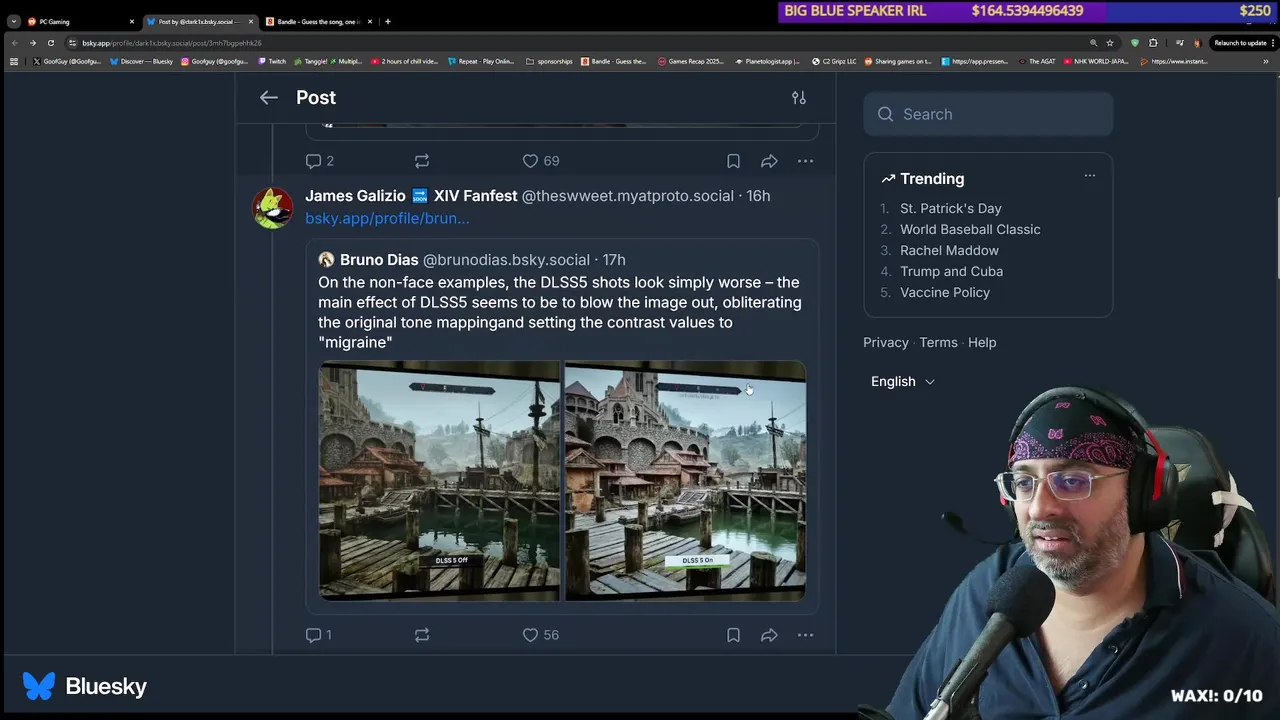
Task: Repost James Galizio's post
Action: pos(422,634)
